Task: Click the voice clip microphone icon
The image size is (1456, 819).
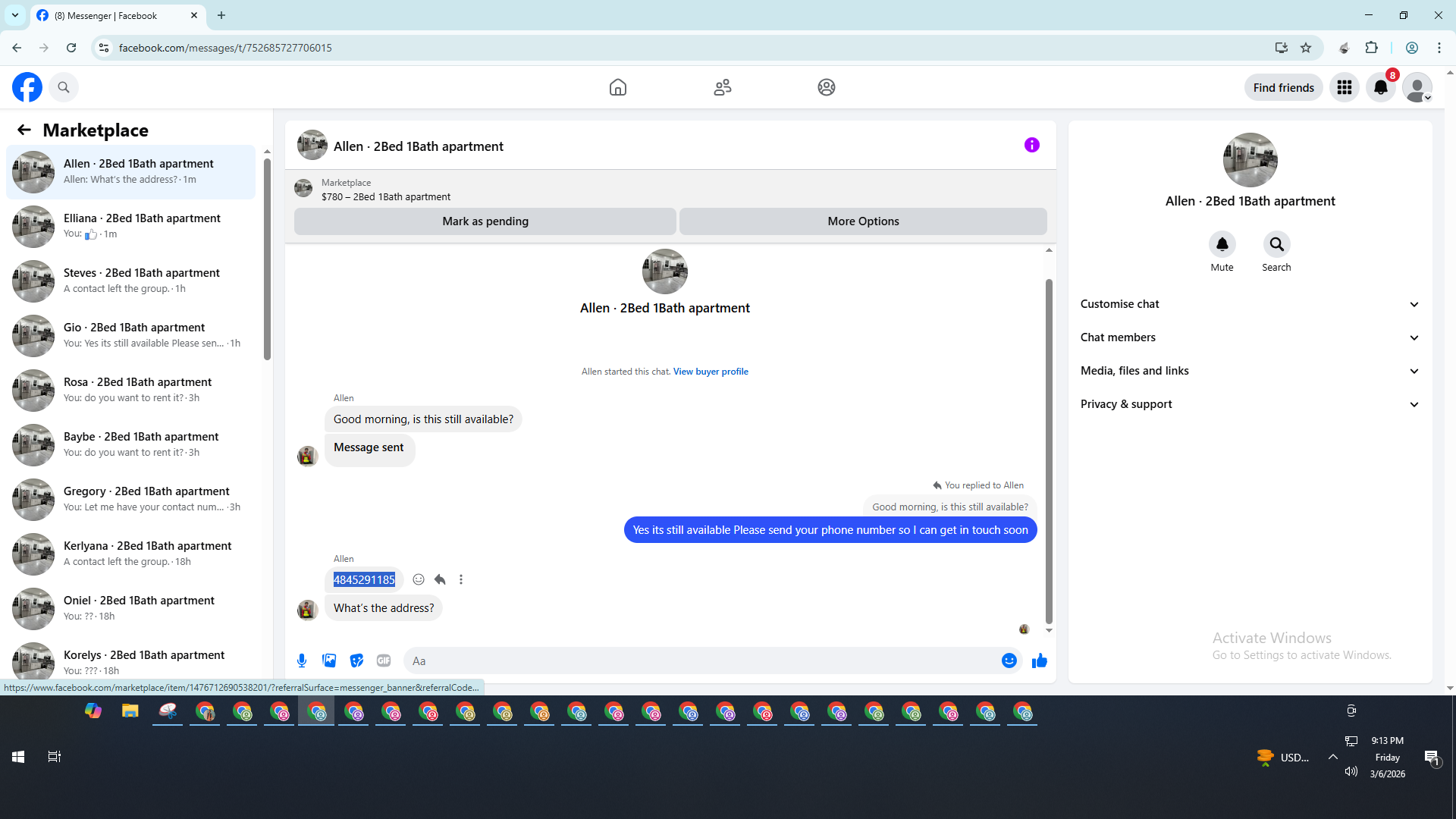Action: pos(302,661)
